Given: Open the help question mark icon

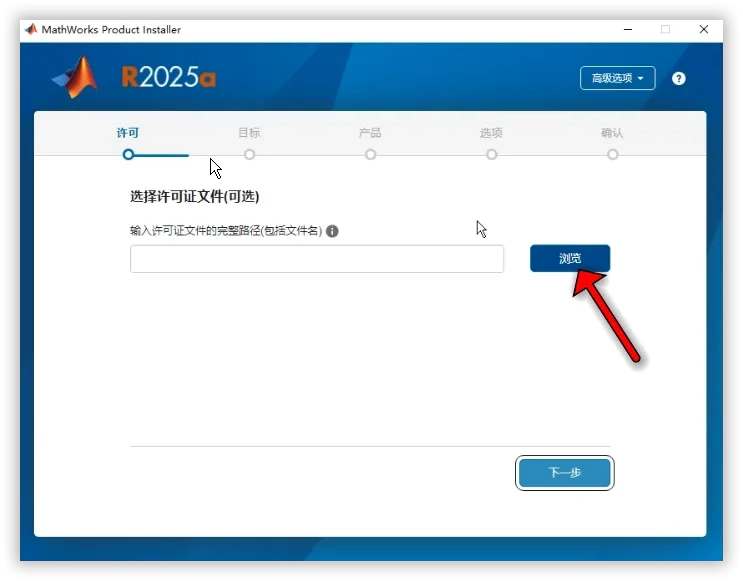Looking at the screenshot, I should pos(679,78).
